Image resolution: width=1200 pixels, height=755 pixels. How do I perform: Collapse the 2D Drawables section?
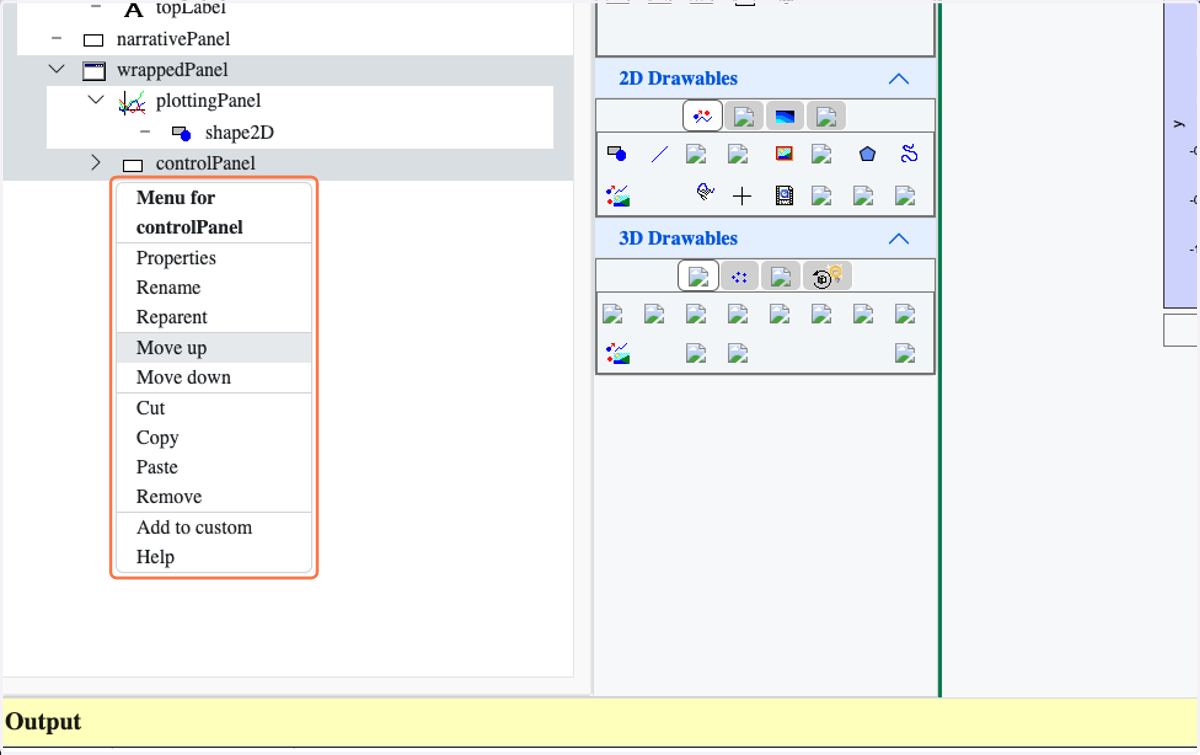pos(899,79)
